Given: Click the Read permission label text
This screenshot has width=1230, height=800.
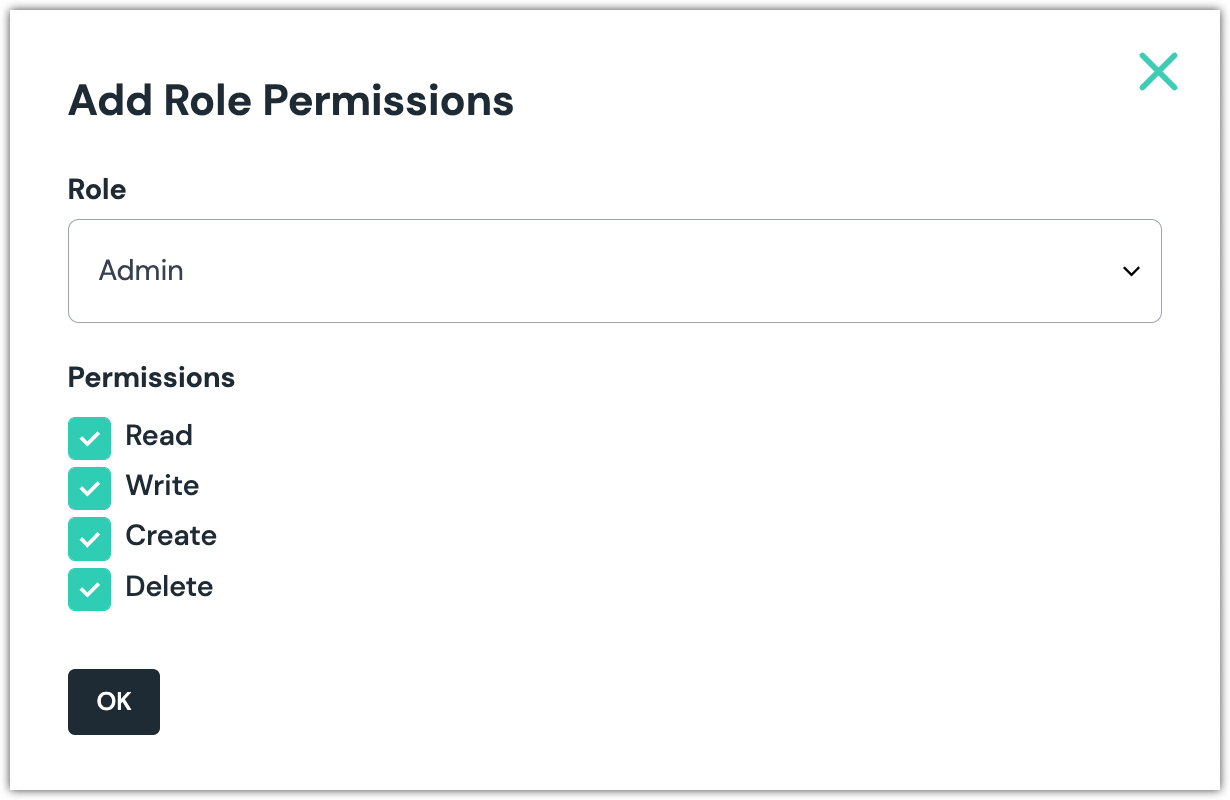Looking at the screenshot, I should (159, 436).
